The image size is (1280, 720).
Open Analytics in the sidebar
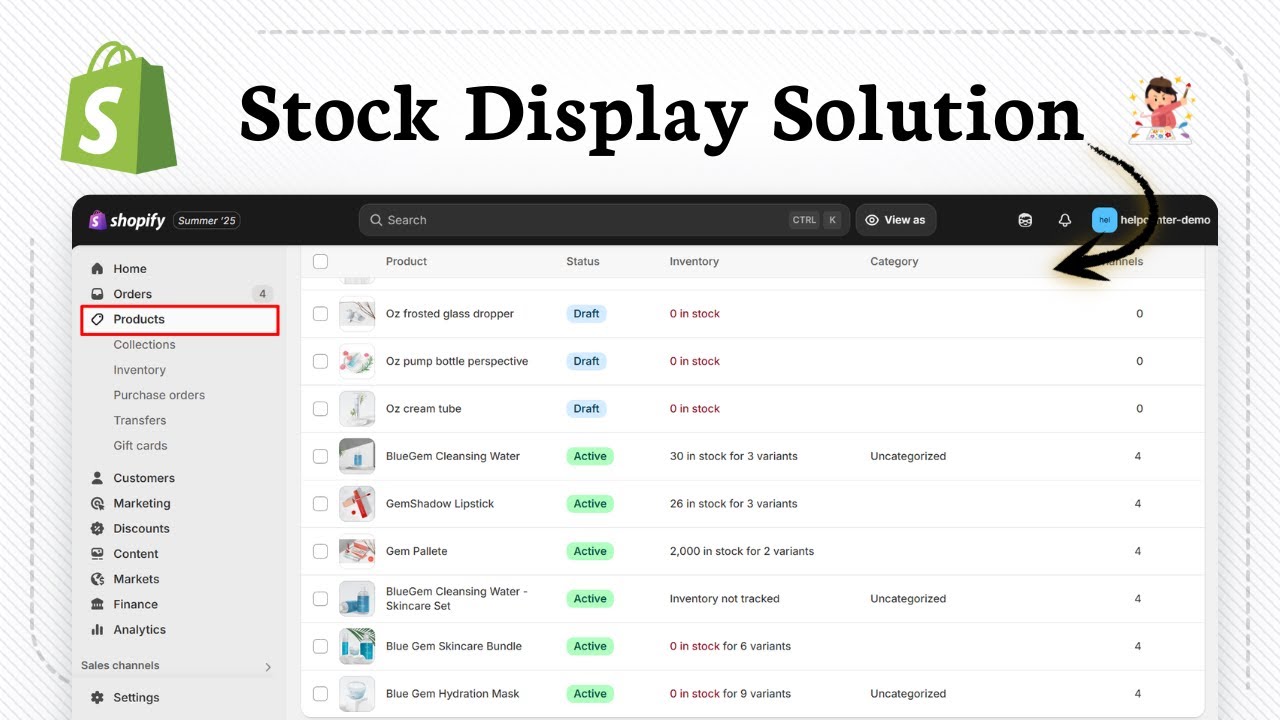pyautogui.click(x=139, y=630)
